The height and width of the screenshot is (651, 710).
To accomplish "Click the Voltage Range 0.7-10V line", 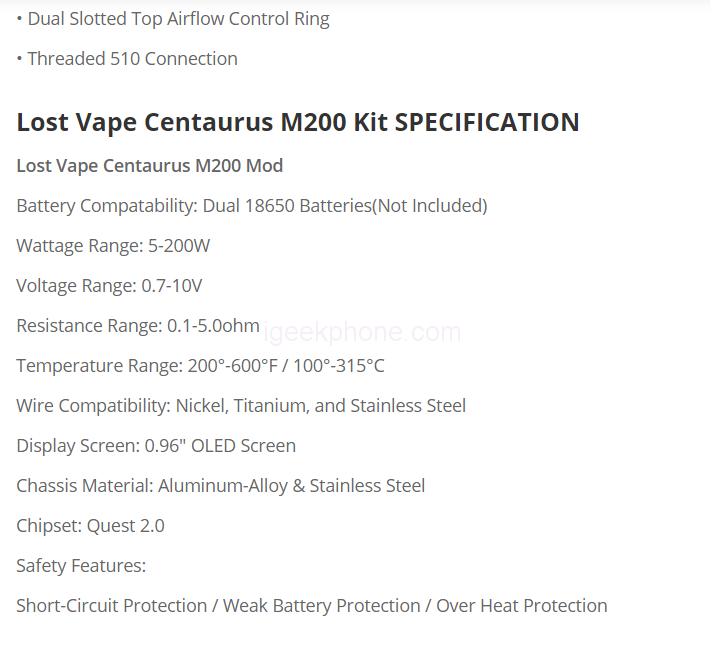I will point(109,286).
